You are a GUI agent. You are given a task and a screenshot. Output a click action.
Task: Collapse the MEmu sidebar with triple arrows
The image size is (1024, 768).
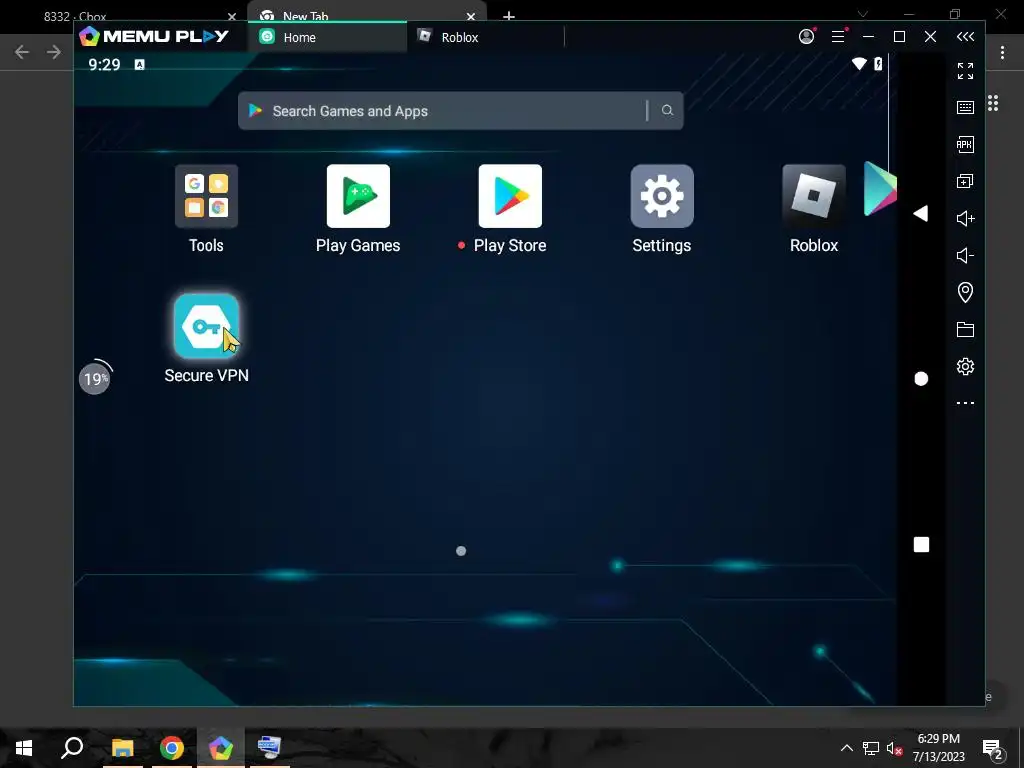965,37
